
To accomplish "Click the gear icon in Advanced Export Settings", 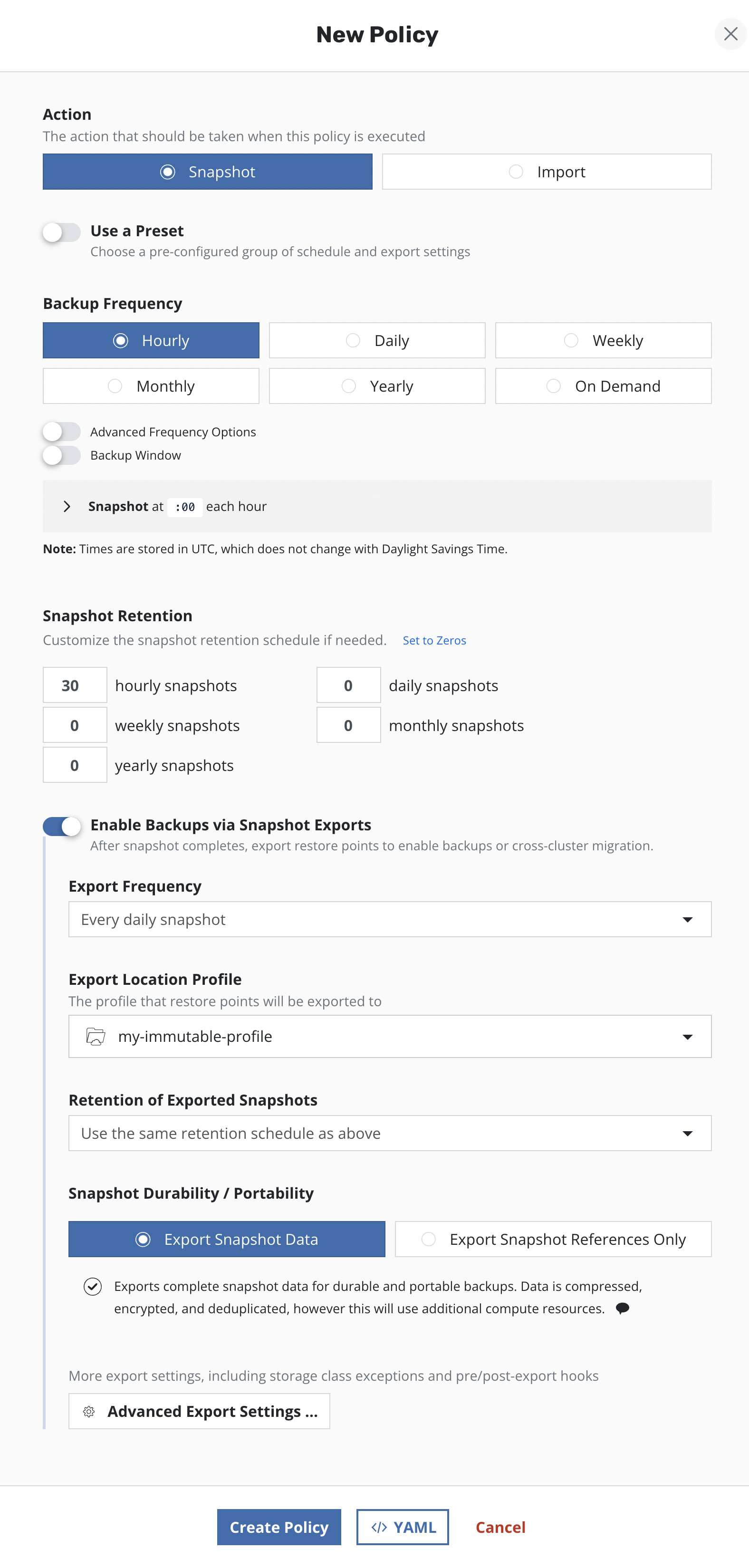I will (89, 1411).
